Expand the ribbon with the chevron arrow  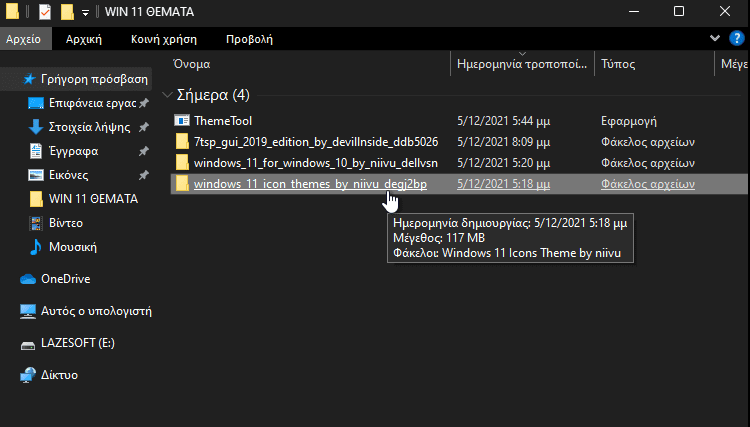point(715,38)
